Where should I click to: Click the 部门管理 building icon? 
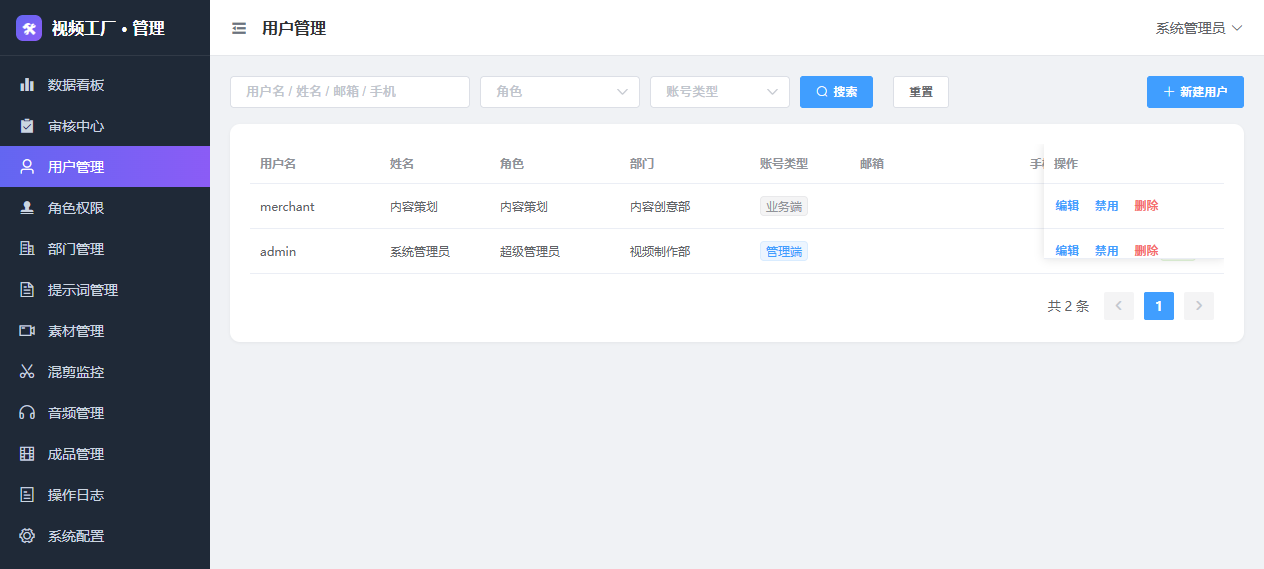tap(27, 249)
